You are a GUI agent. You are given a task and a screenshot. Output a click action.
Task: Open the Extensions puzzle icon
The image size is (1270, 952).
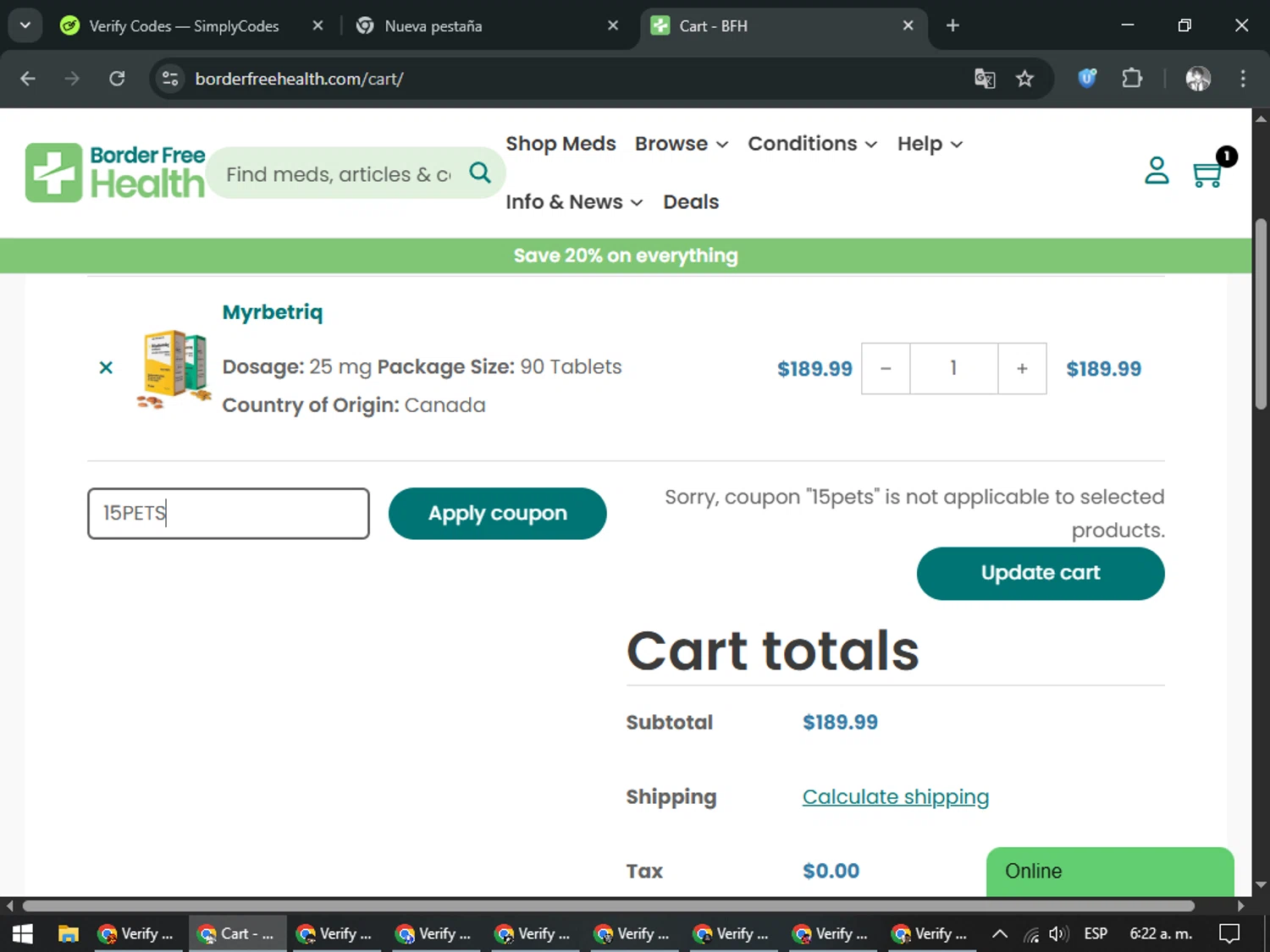[x=1132, y=79]
